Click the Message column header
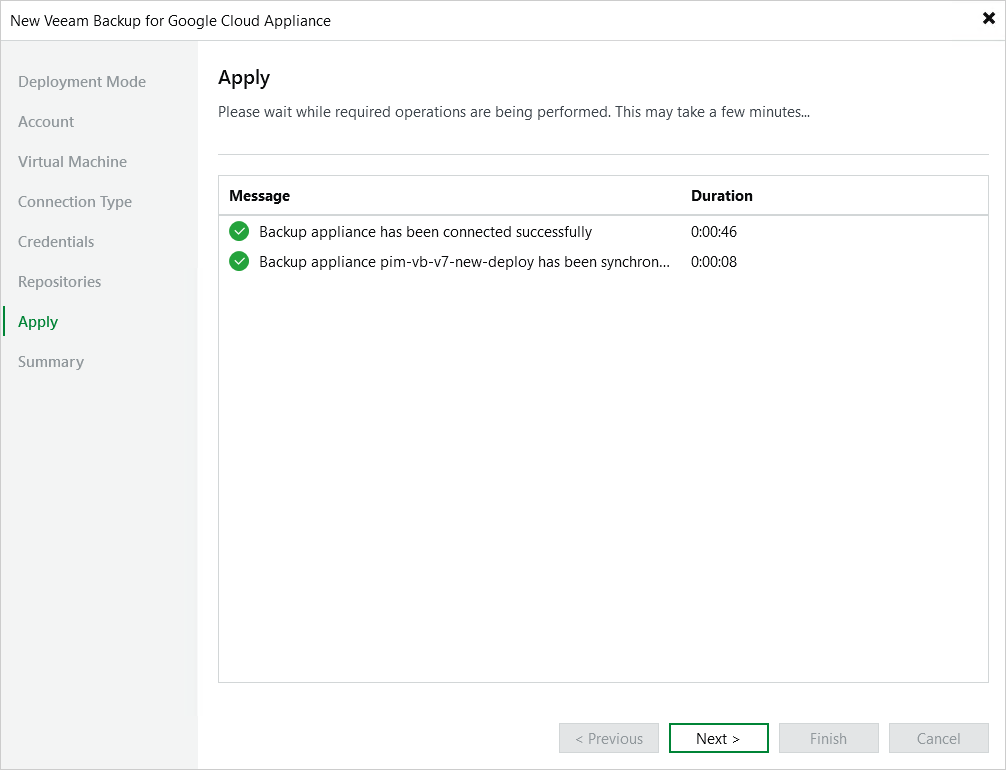The width and height of the screenshot is (1006, 770). pos(260,196)
